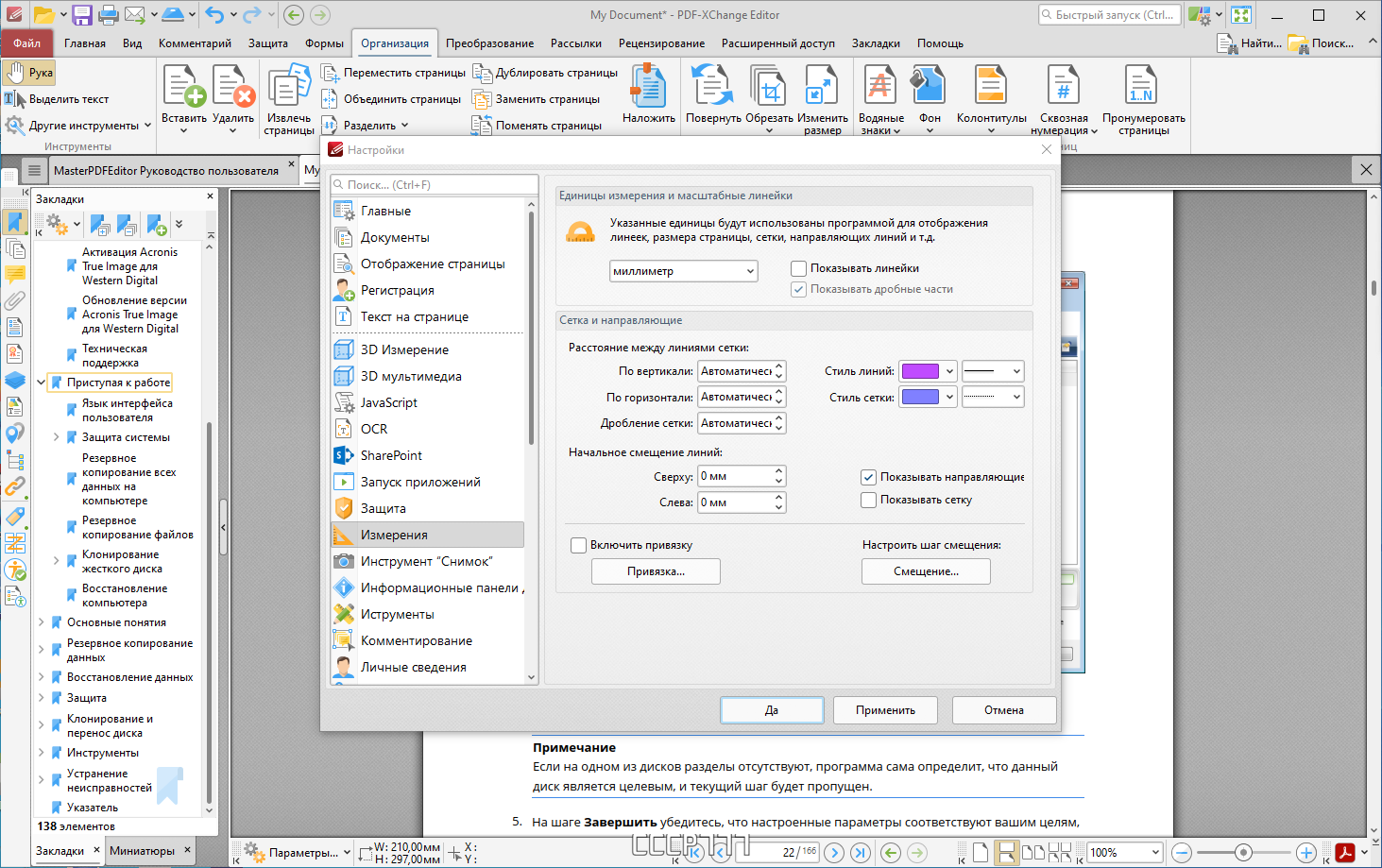
Task: Open Стиль линий color dropdown arrow
Action: click(x=949, y=371)
